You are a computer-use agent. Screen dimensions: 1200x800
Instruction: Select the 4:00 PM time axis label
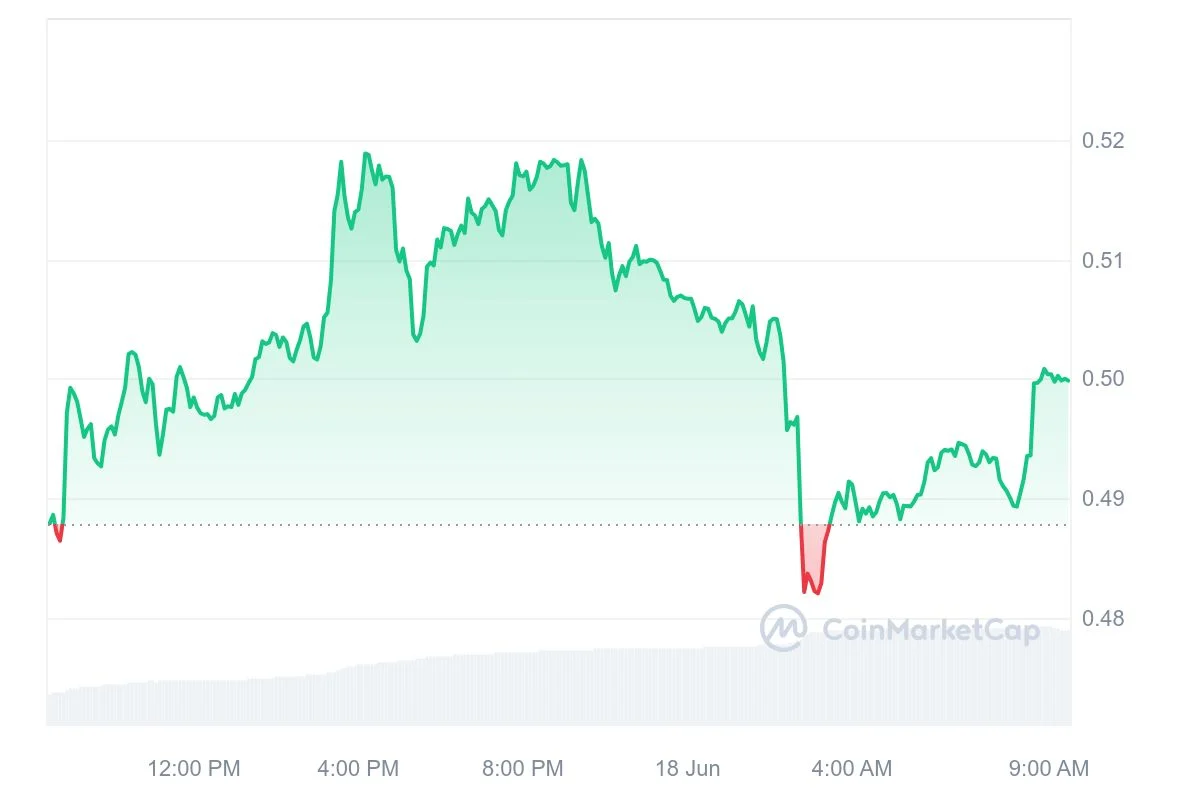coord(358,769)
